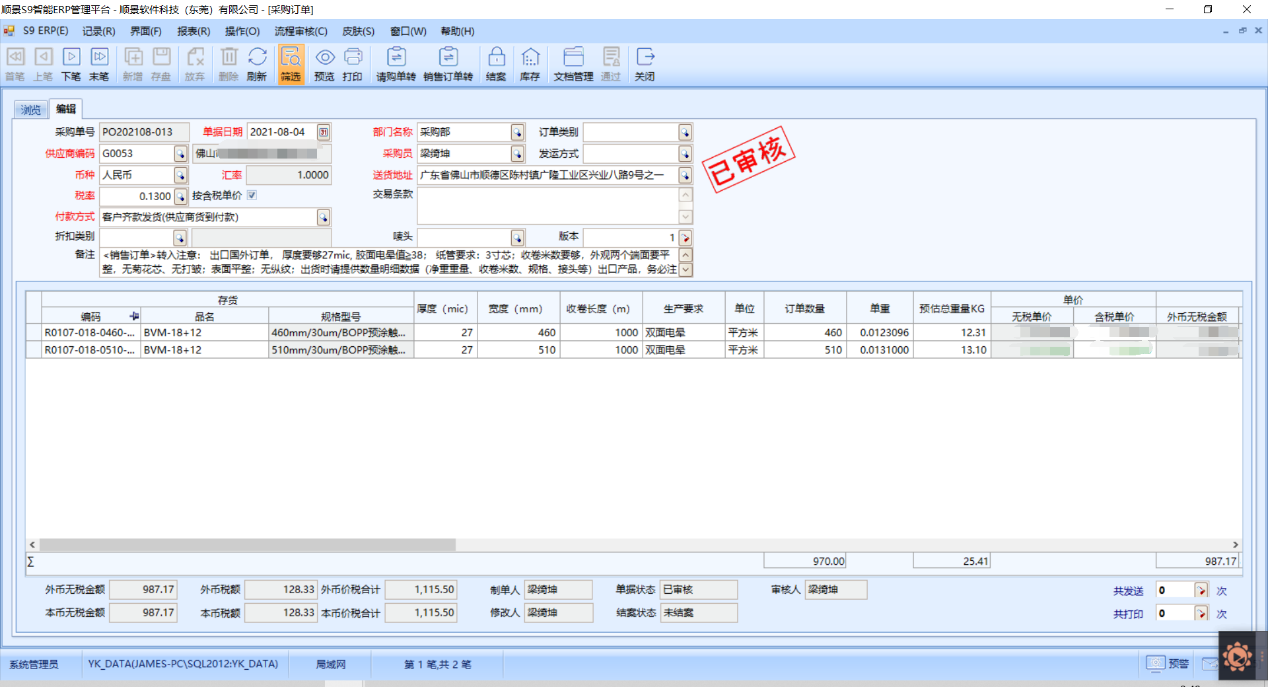Switch to the 浏览 tab
This screenshot has width=1268, height=687.
pos(32,110)
